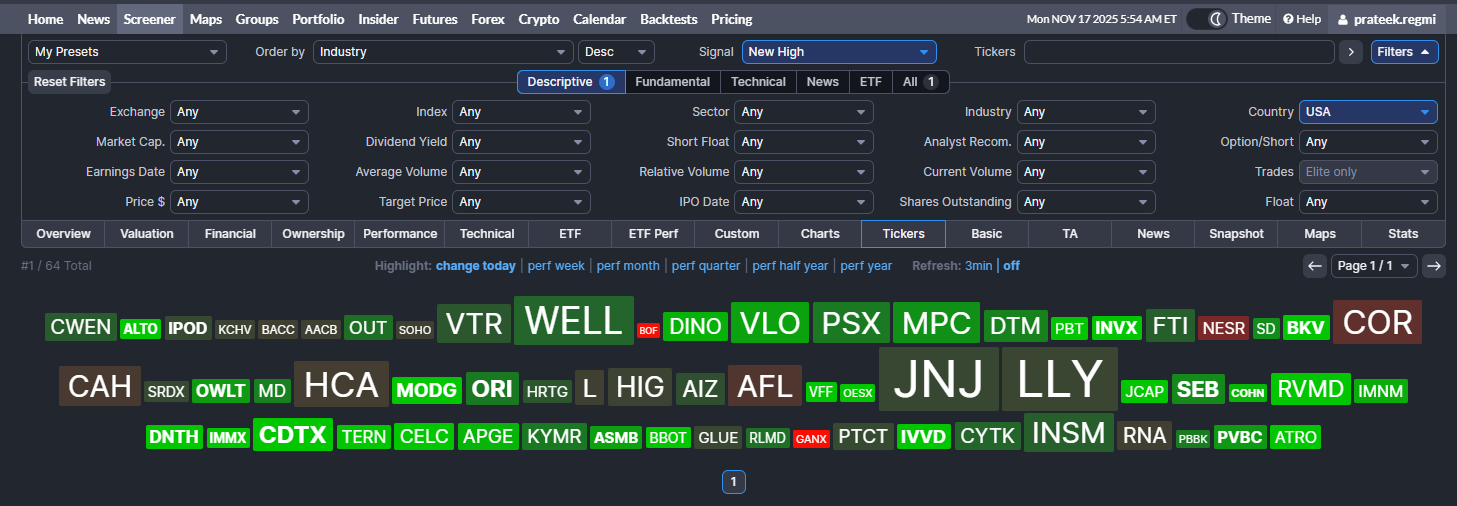The height and width of the screenshot is (506, 1457).
Task: Open the Home menu item
Action: 46,19
